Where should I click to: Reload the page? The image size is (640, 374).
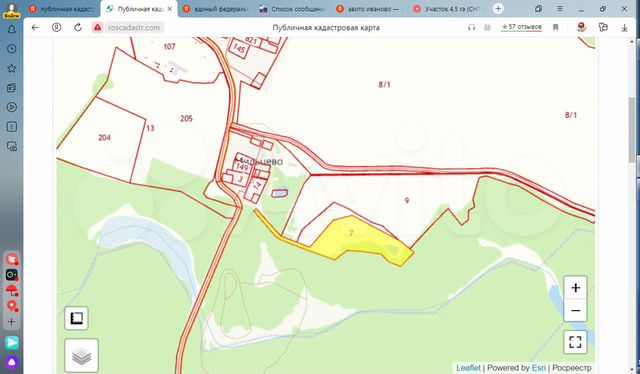coord(78,27)
